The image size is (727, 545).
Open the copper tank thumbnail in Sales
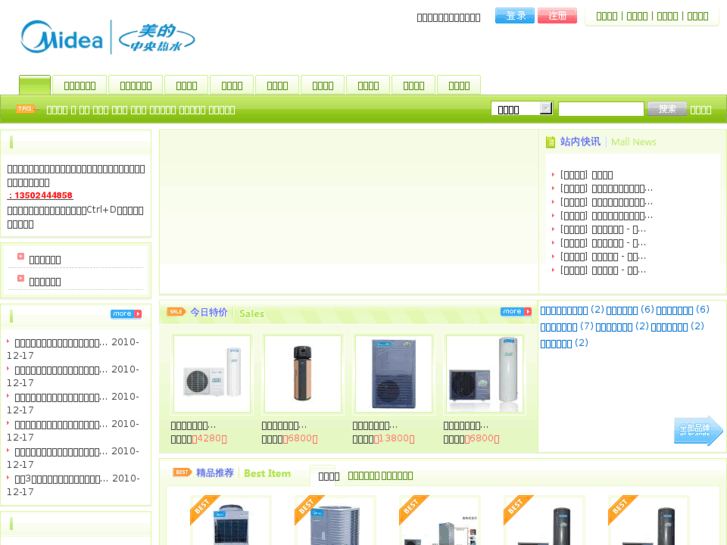pyautogui.click(x=303, y=373)
